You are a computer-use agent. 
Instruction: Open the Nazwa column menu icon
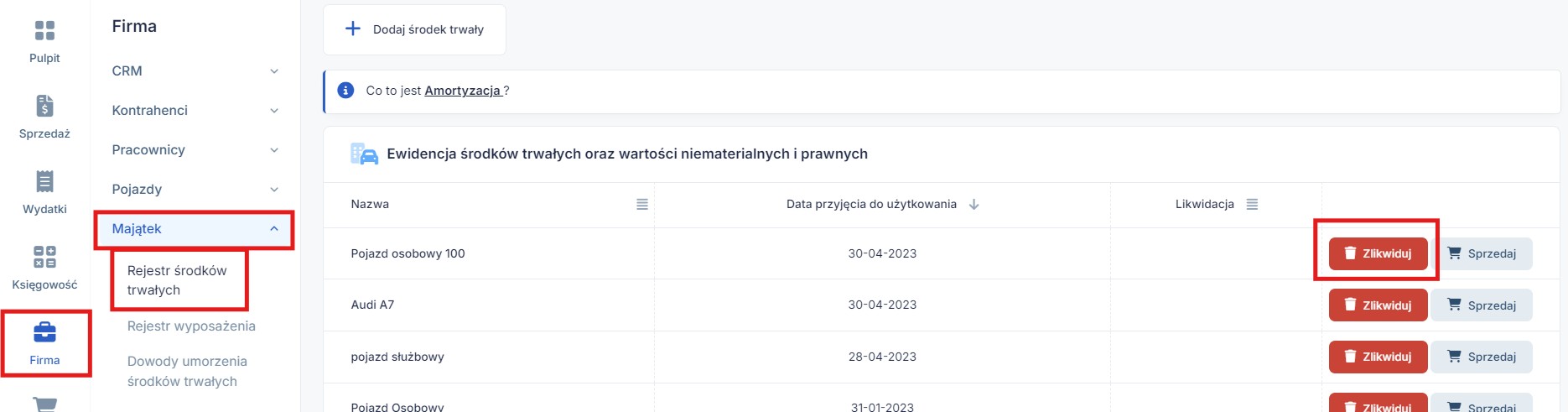[x=642, y=205]
